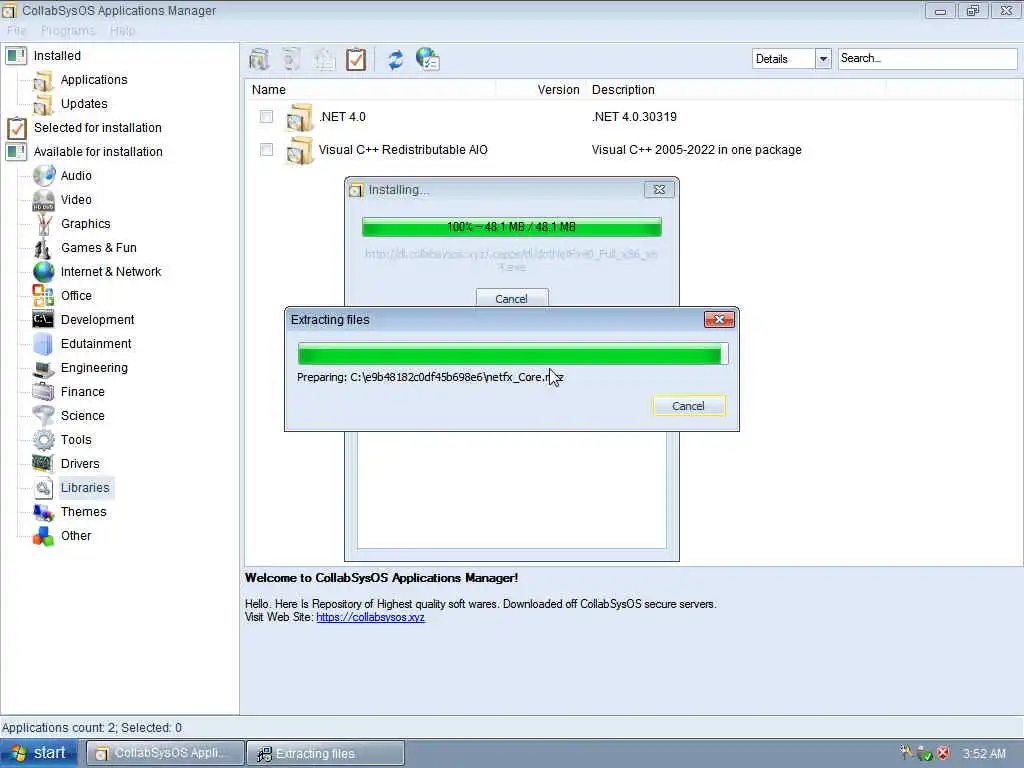Click the Preparing netfx_Core file path text
The image size is (1024, 768).
430,377
